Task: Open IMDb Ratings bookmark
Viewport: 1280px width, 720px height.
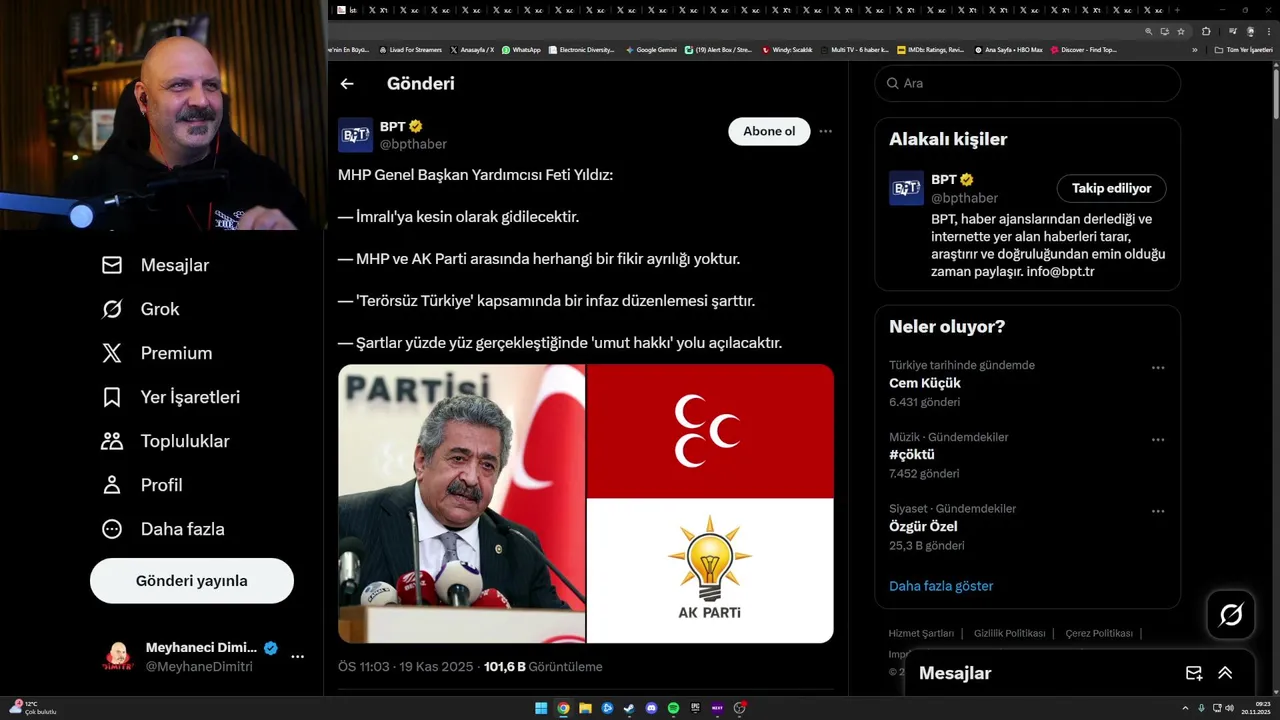Action: pyautogui.click(x=931, y=49)
